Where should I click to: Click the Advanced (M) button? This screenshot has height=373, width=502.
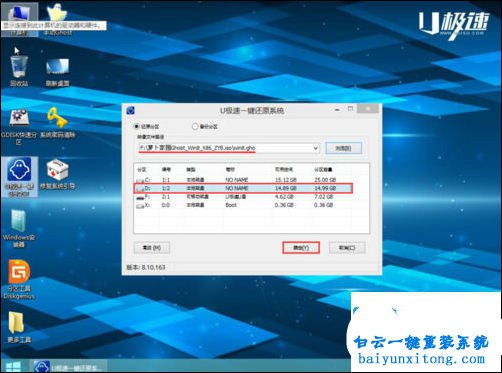tap(152, 248)
